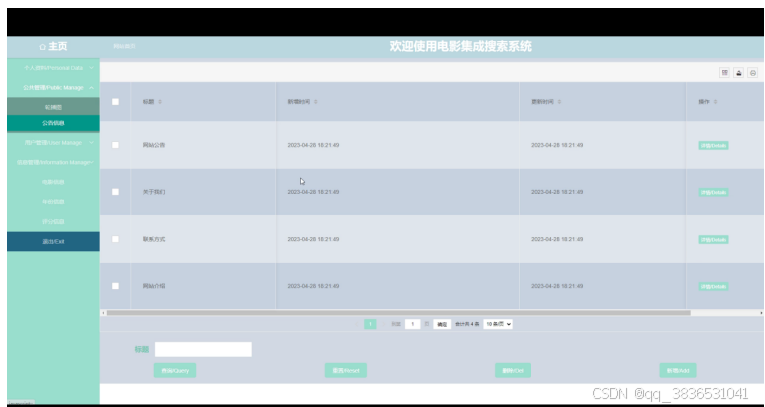Click the 网站公告 title cell
Viewport: 765px width, 407px height.
coord(154,145)
